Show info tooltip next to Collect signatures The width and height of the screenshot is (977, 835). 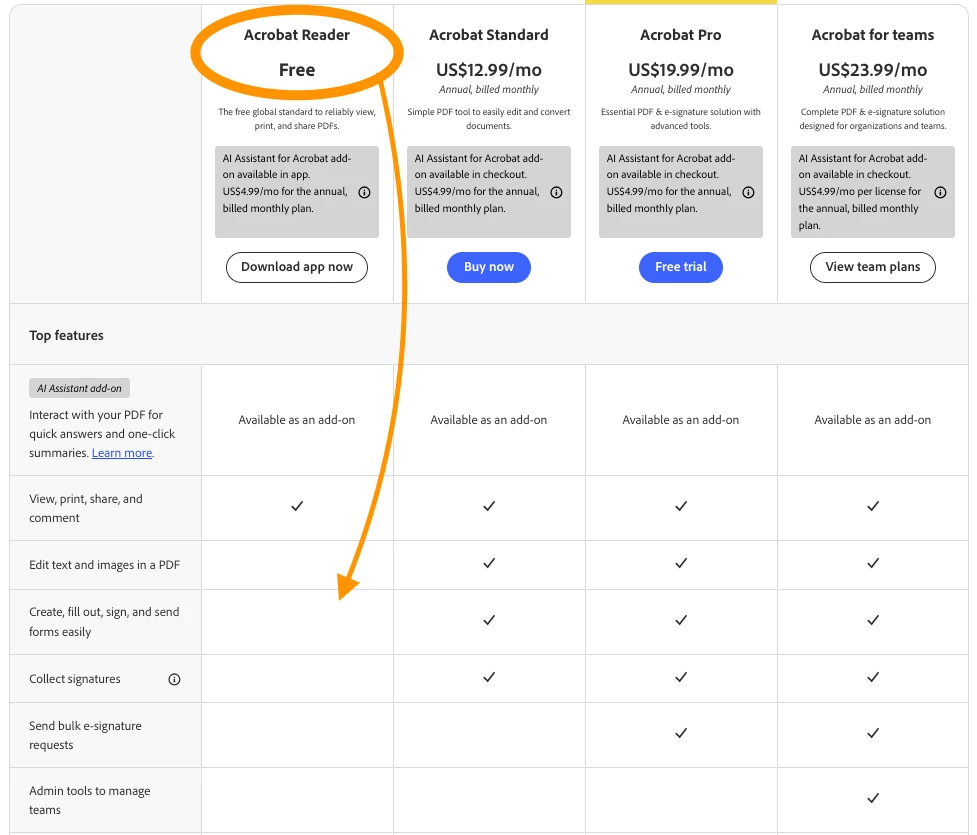(x=174, y=679)
